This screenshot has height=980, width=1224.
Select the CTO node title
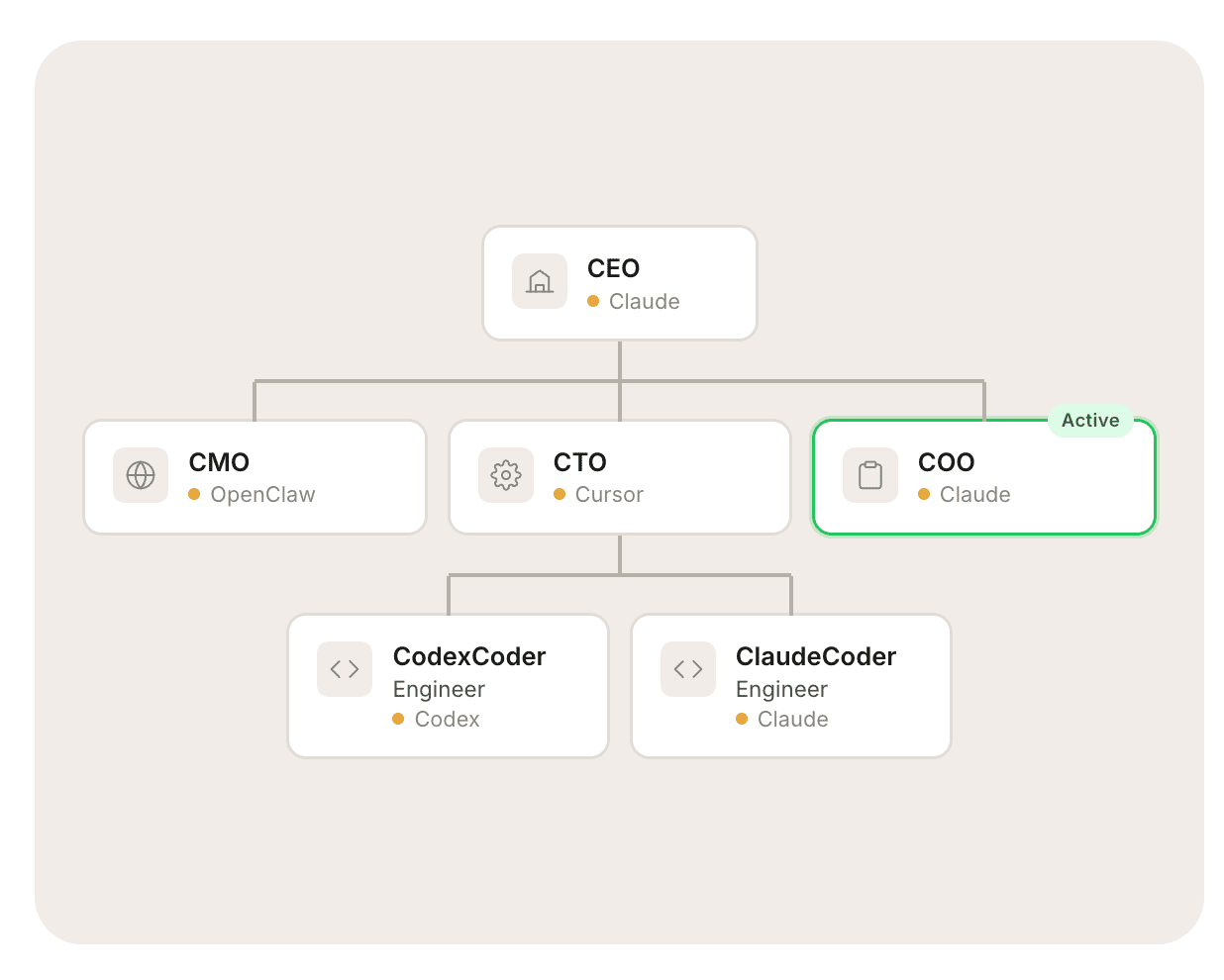[579, 462]
